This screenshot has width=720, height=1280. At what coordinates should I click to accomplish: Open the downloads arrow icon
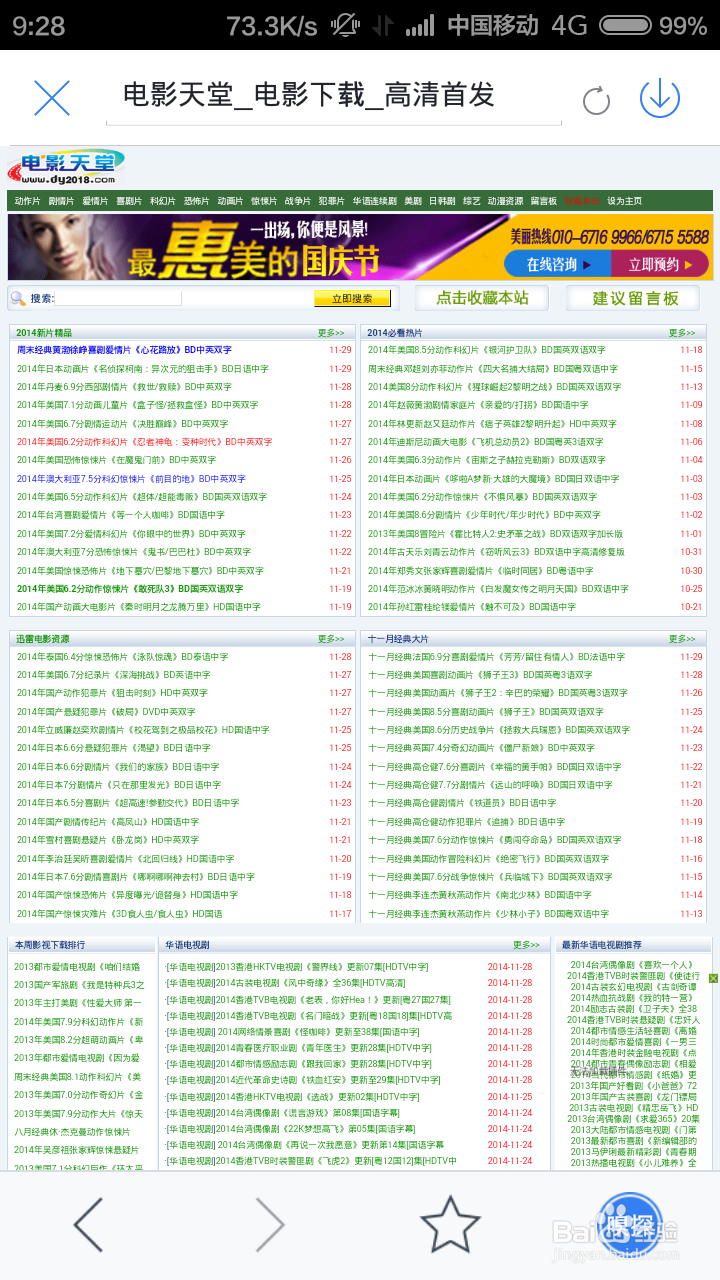[x=659, y=97]
